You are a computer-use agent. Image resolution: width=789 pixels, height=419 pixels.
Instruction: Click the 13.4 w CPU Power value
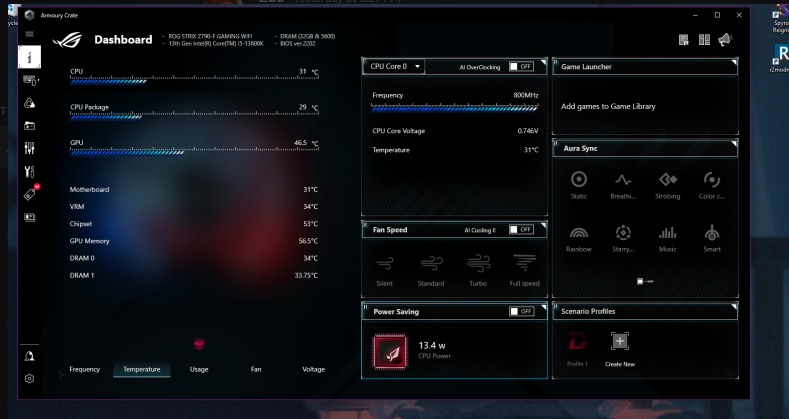432,346
